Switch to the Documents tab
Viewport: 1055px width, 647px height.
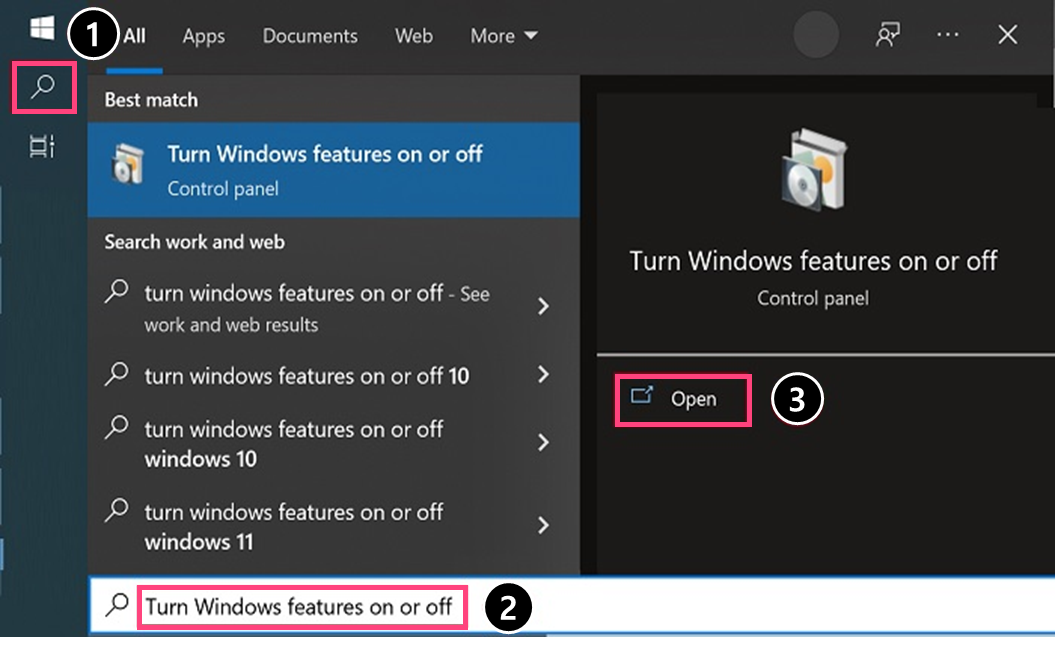pos(310,36)
